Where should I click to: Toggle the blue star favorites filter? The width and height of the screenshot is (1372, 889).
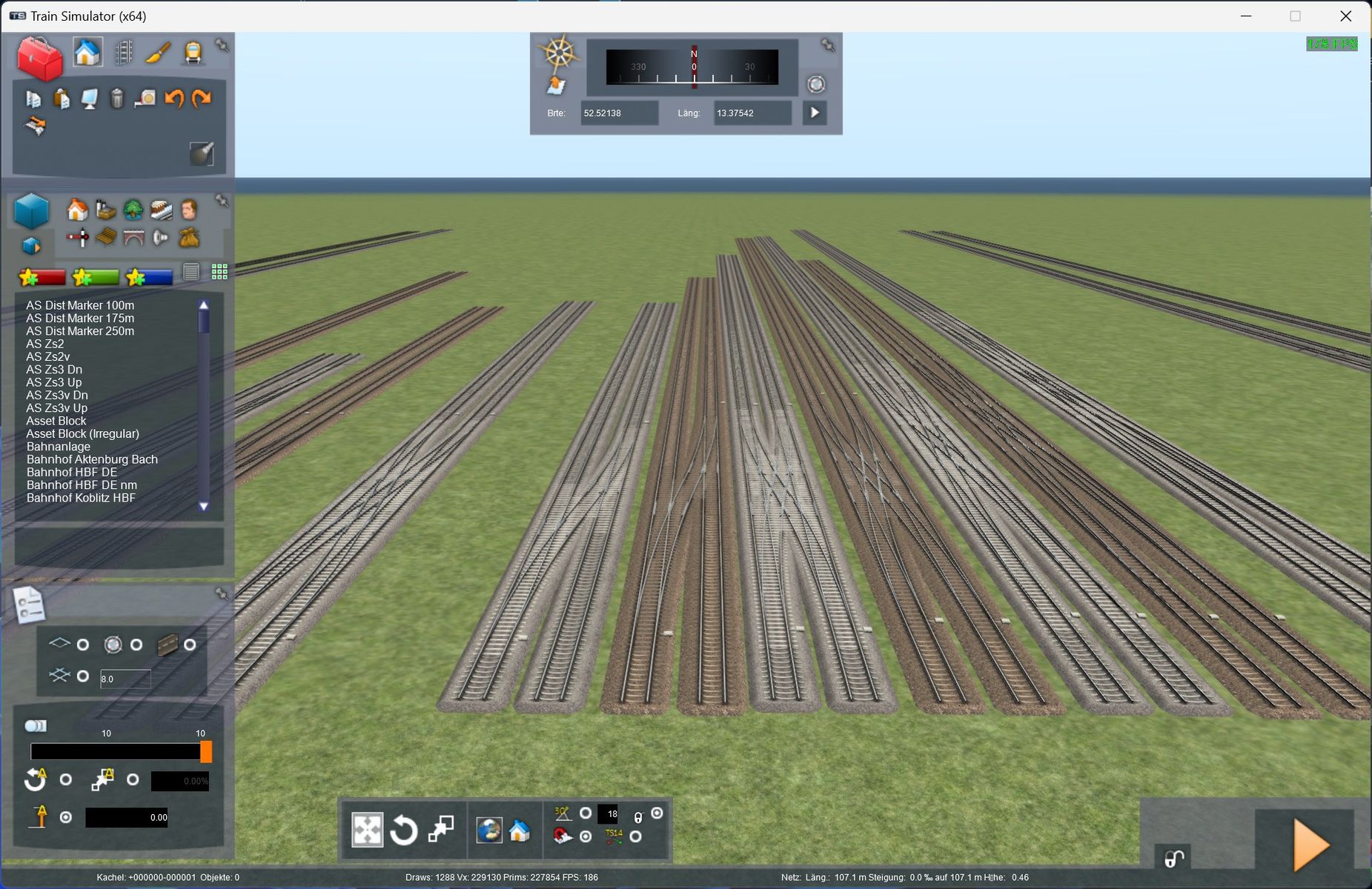click(x=149, y=277)
